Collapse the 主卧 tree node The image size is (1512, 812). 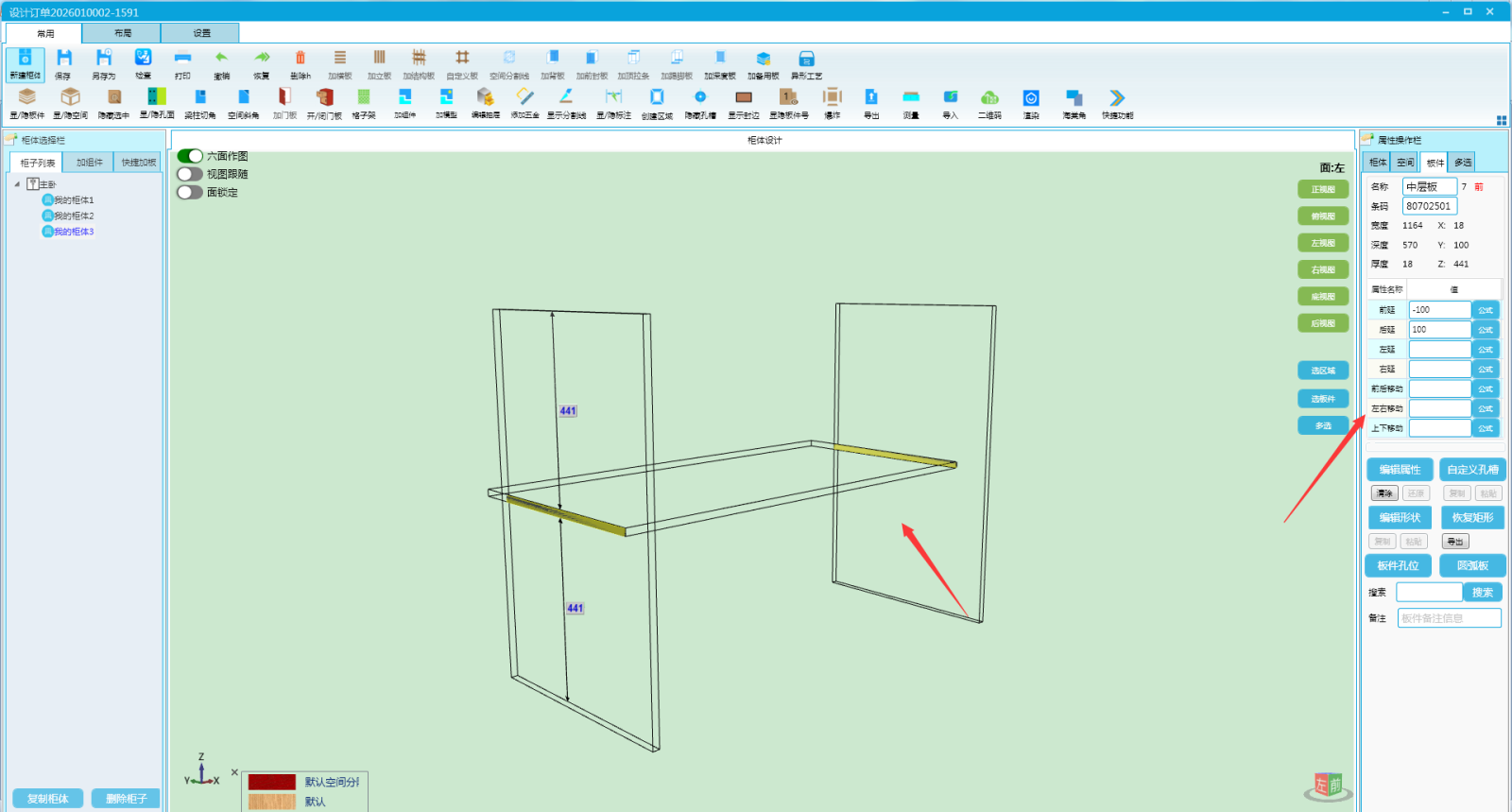pos(17,184)
